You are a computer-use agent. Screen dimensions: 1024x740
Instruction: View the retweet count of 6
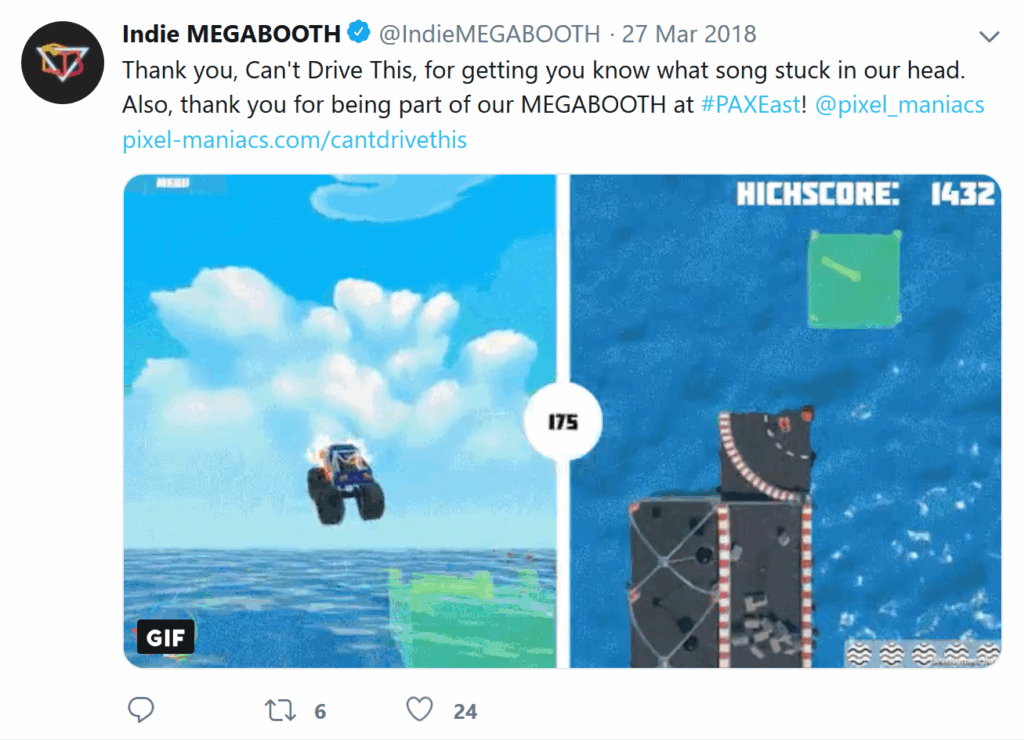coord(320,711)
